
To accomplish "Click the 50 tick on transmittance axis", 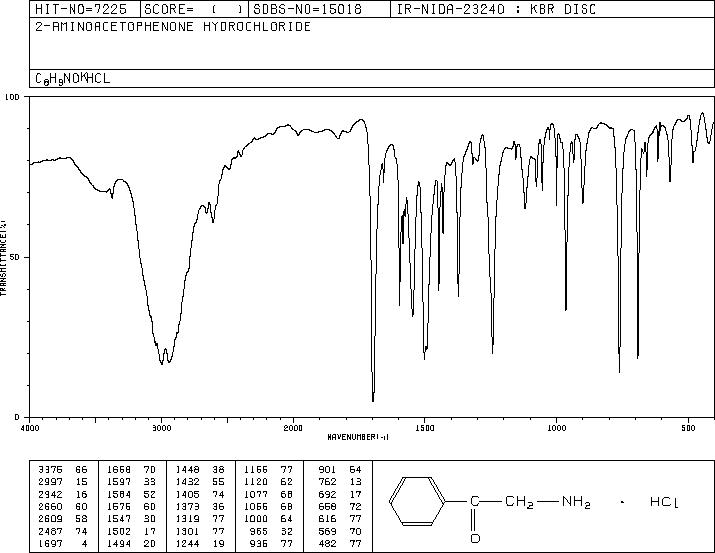I will 15,258.
